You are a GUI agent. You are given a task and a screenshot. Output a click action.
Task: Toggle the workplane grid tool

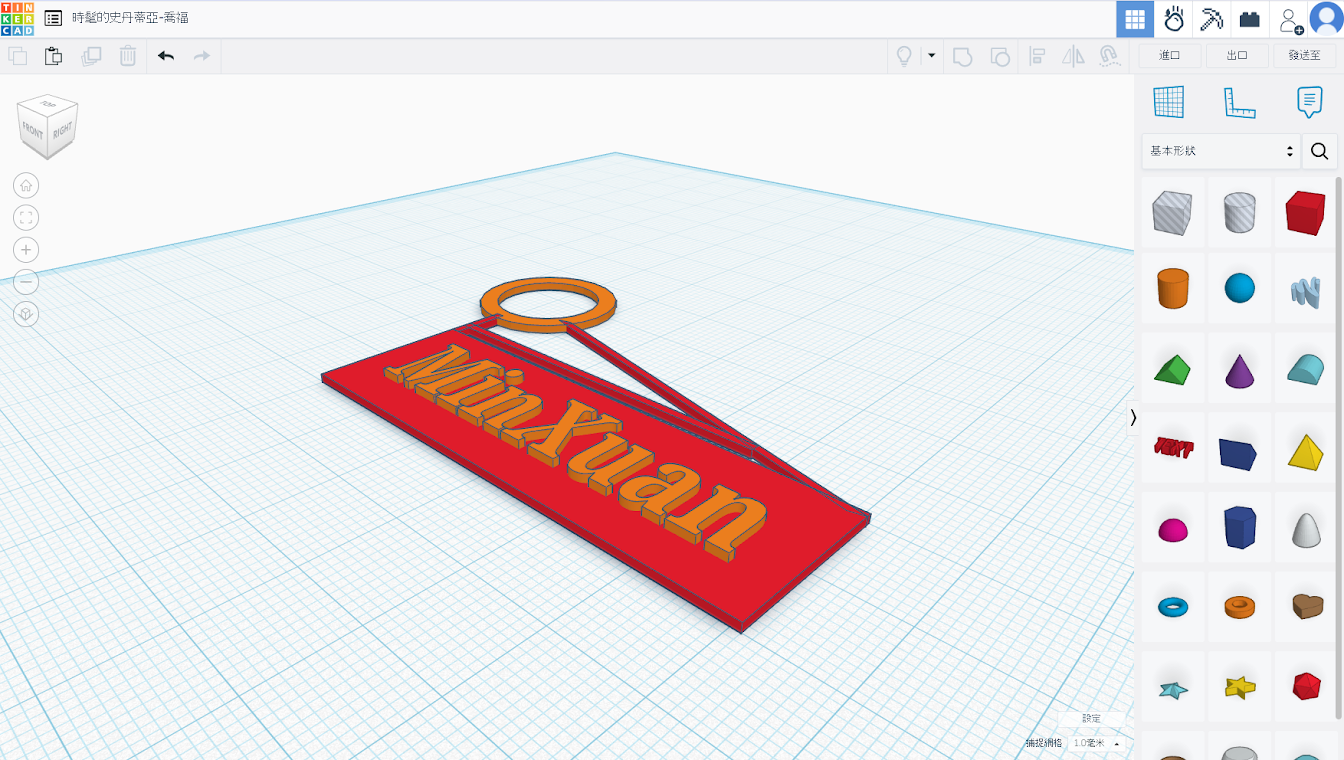coord(1168,102)
